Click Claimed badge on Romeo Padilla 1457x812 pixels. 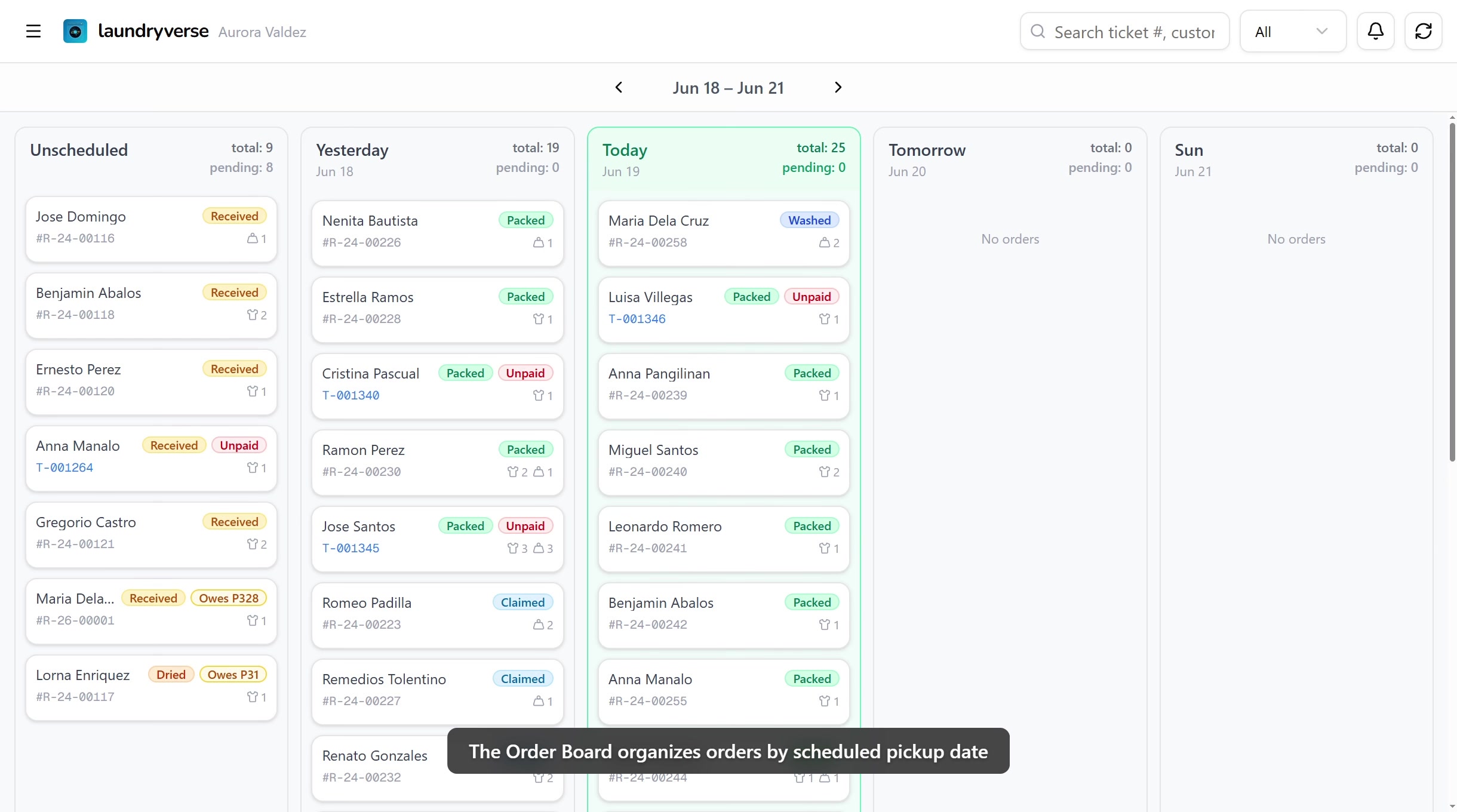pyautogui.click(x=523, y=602)
